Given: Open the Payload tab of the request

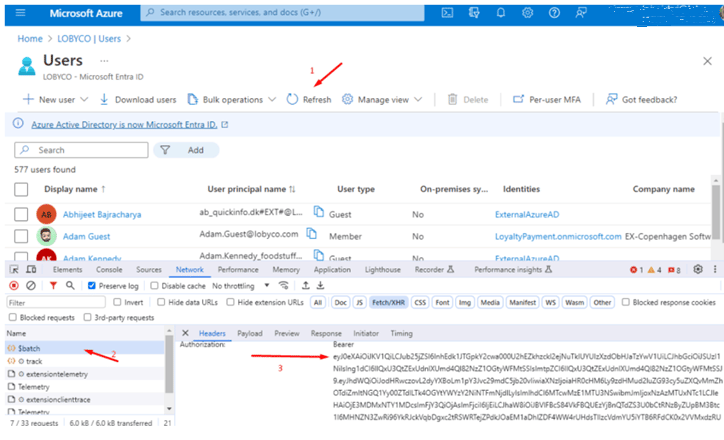Looking at the screenshot, I should [250, 333].
